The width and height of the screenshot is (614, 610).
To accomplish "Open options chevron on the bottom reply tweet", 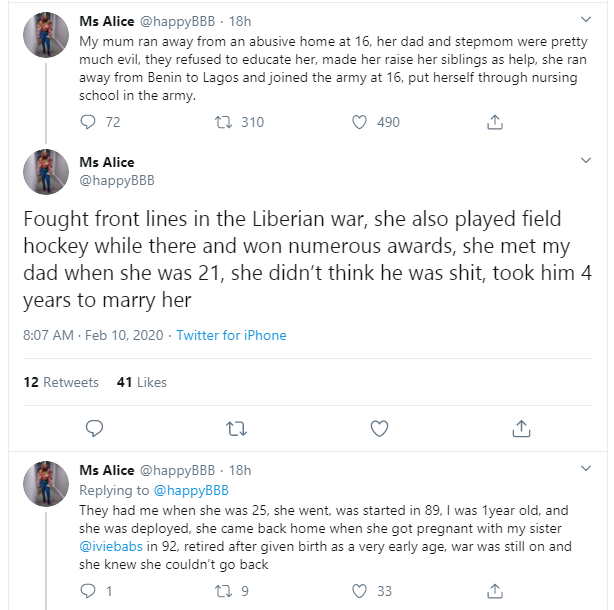I will (587, 468).
